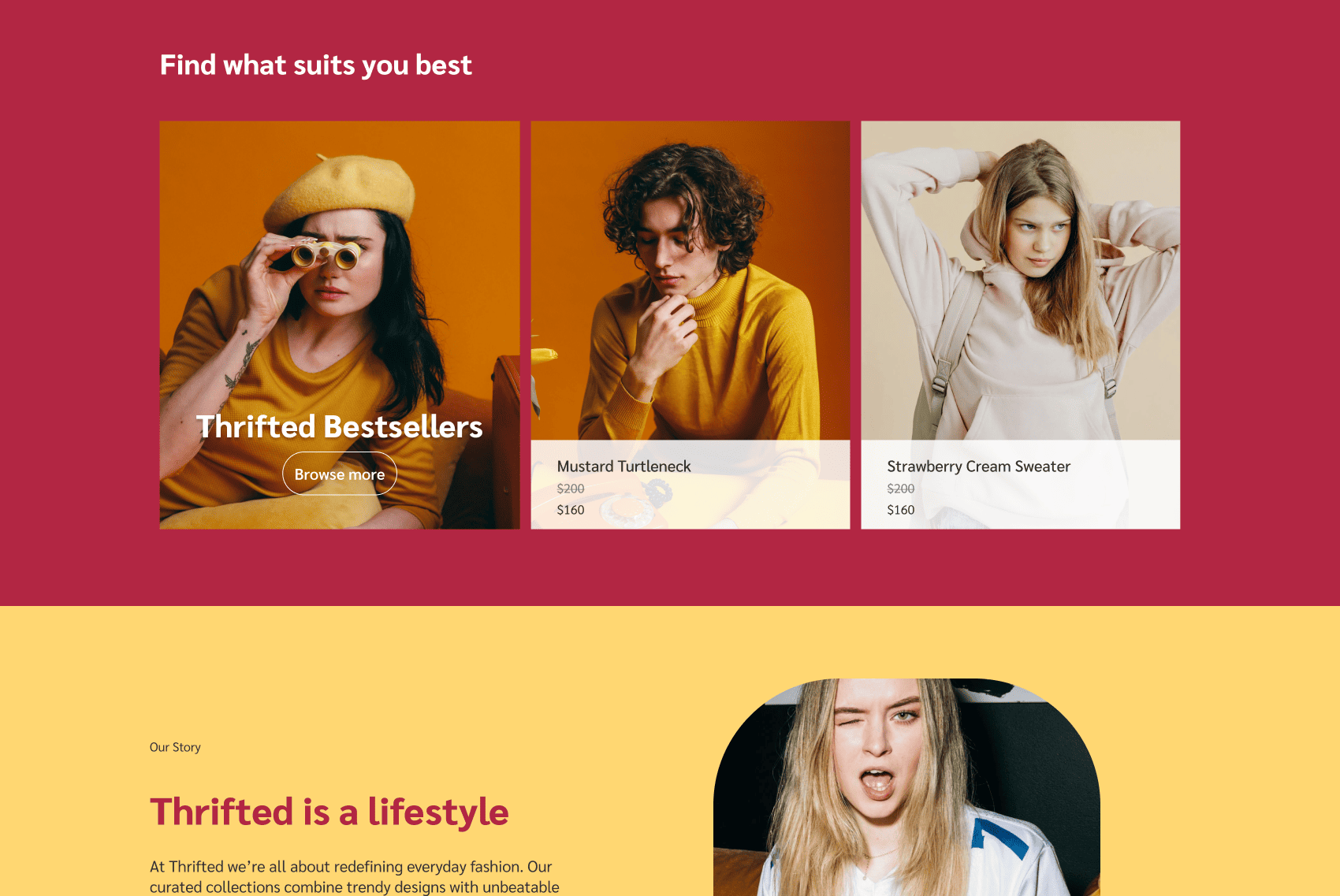Screen dimensions: 1340x896
Task: Click the Browse more button
Action: [x=340, y=474]
